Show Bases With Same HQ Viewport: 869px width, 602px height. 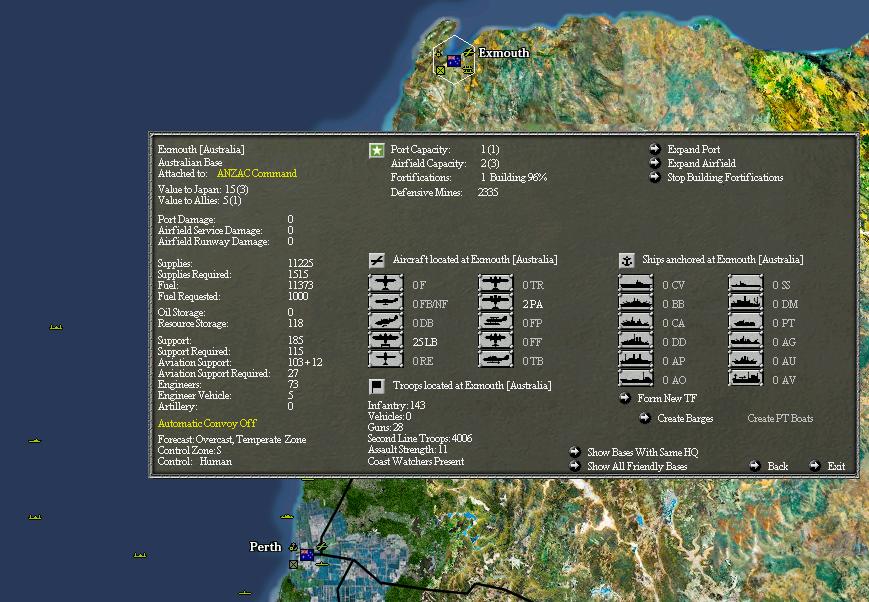tap(642, 453)
